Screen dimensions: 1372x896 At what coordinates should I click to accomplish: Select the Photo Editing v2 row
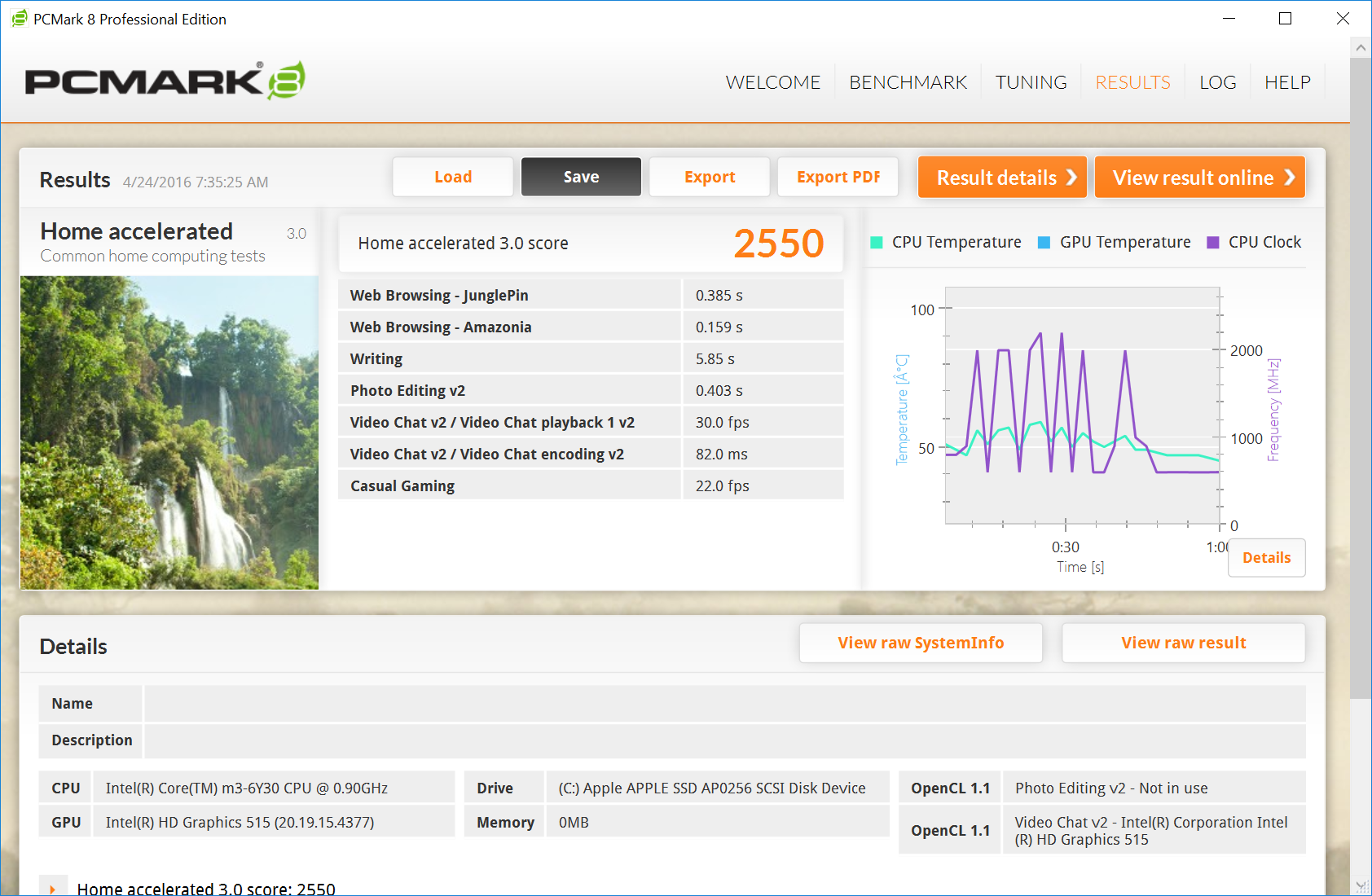click(x=591, y=390)
